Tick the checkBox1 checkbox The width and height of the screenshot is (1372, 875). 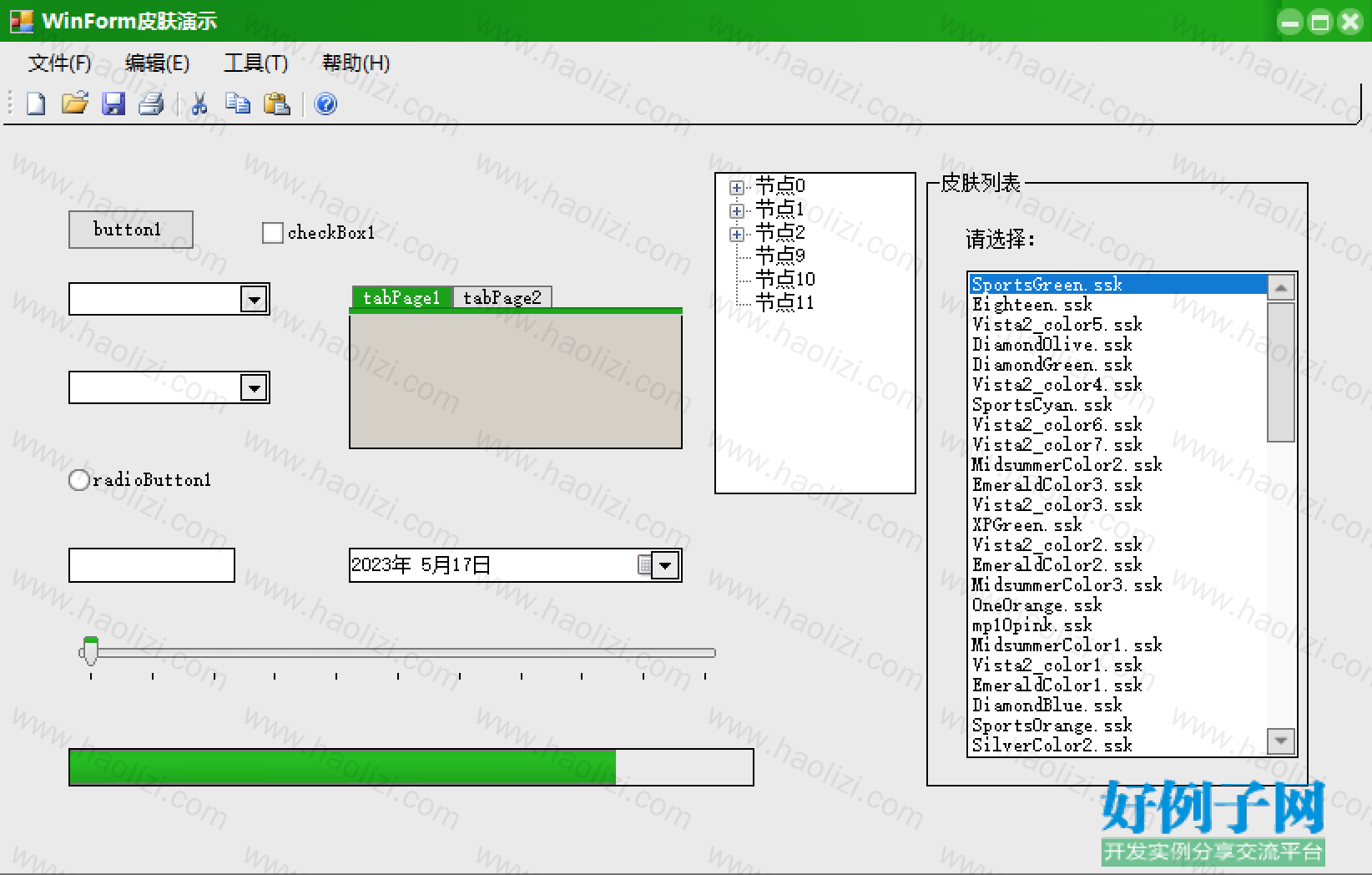273,233
